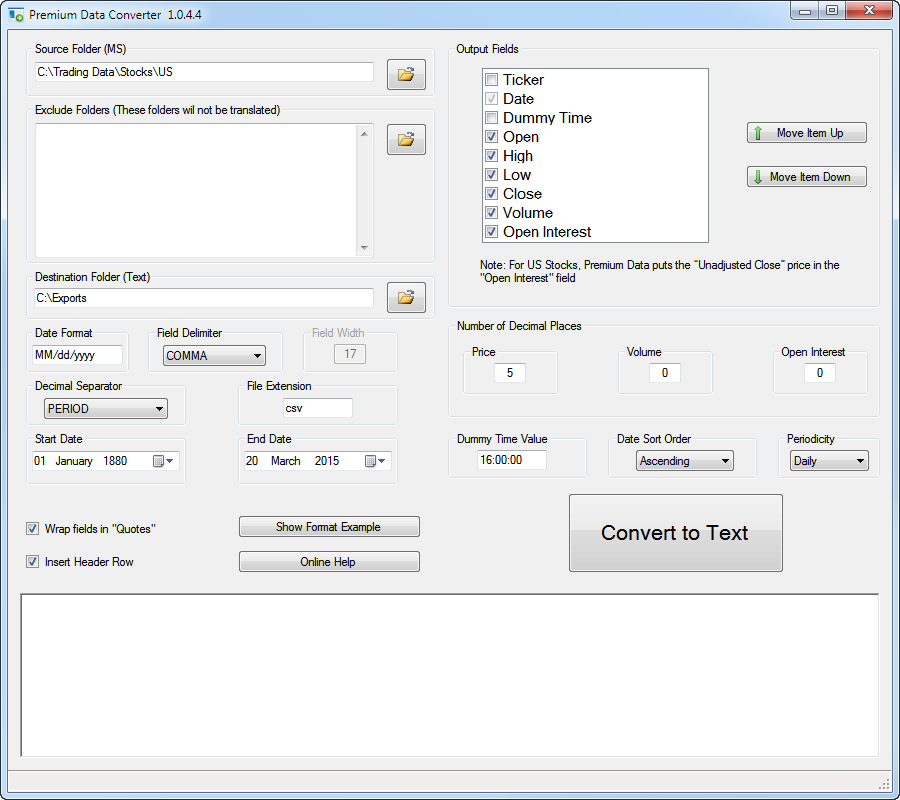Disable the Volume output field
The height and width of the screenshot is (800, 900).
coord(491,212)
